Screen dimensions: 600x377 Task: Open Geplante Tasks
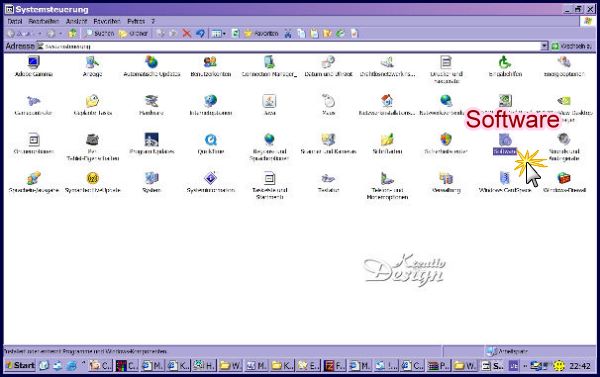pyautogui.click(x=92, y=105)
